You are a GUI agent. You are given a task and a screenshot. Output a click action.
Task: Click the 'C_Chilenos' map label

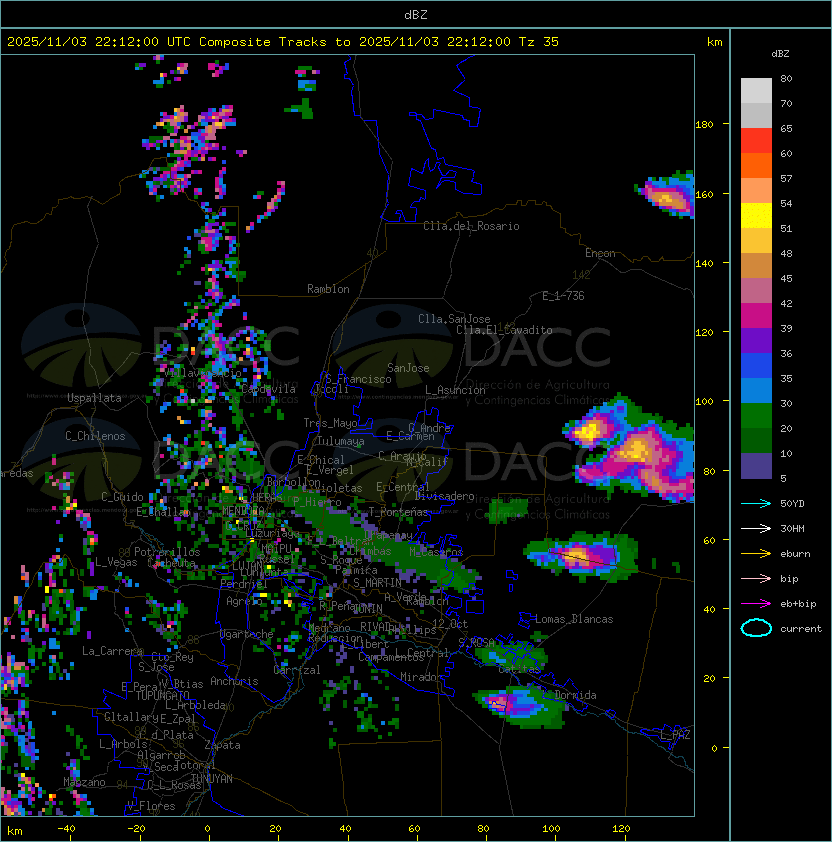click(95, 436)
